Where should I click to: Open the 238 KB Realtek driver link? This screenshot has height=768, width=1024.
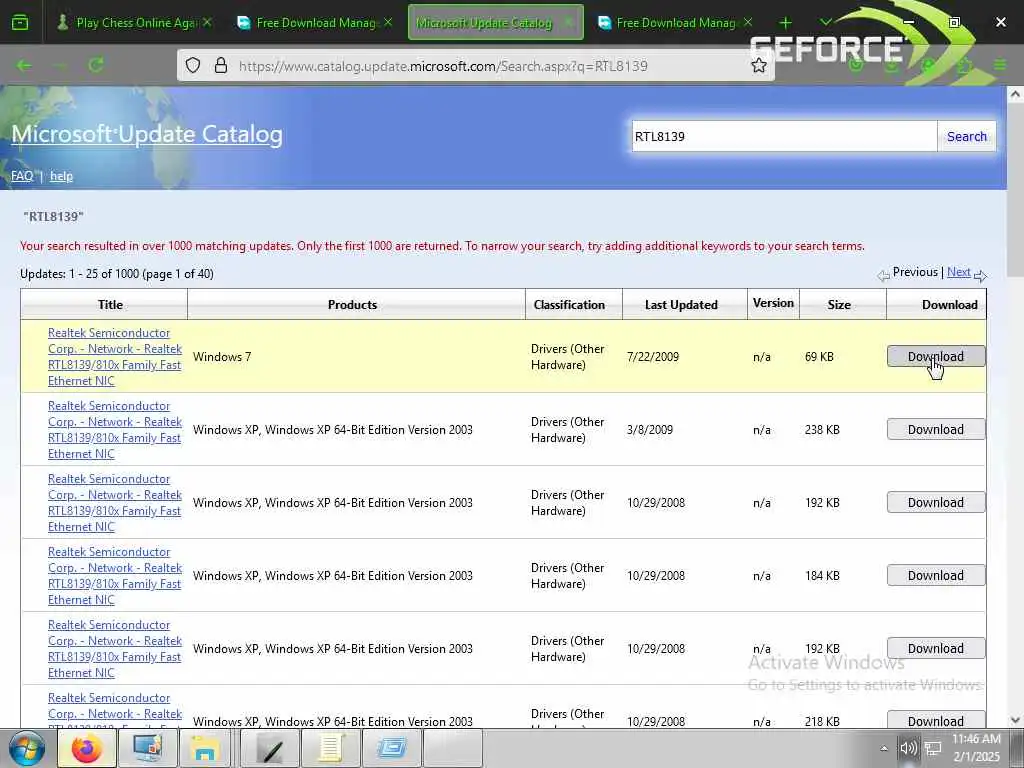(114, 430)
